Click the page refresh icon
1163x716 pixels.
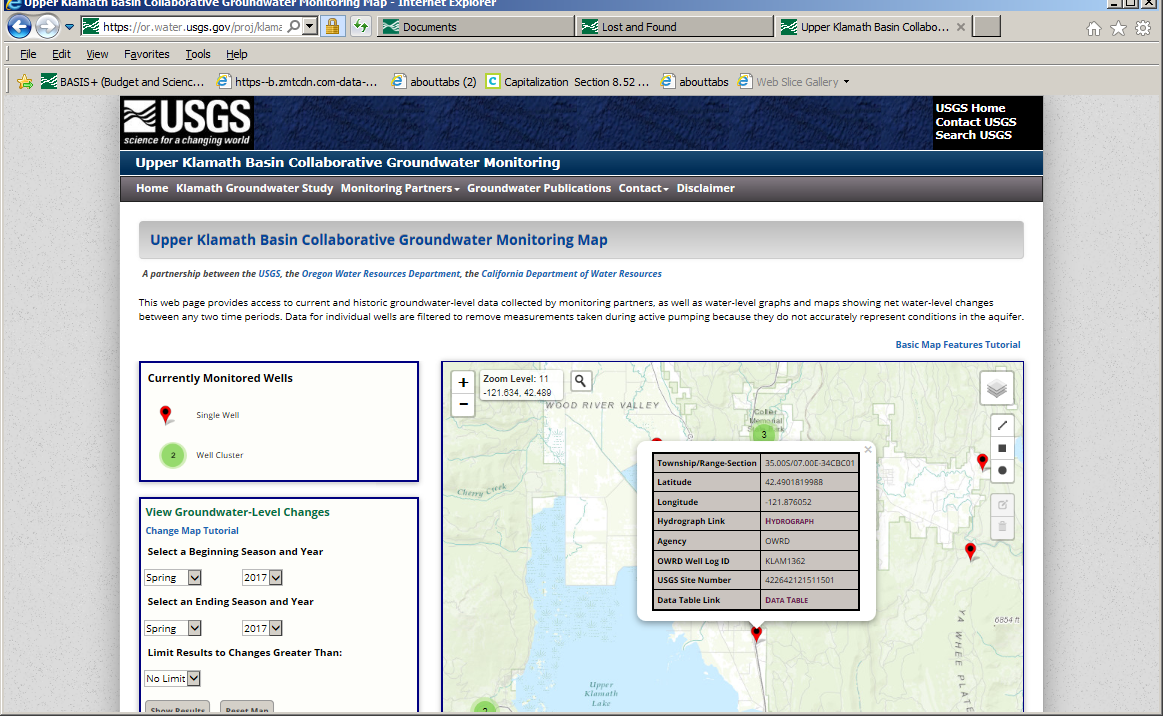[x=360, y=27]
